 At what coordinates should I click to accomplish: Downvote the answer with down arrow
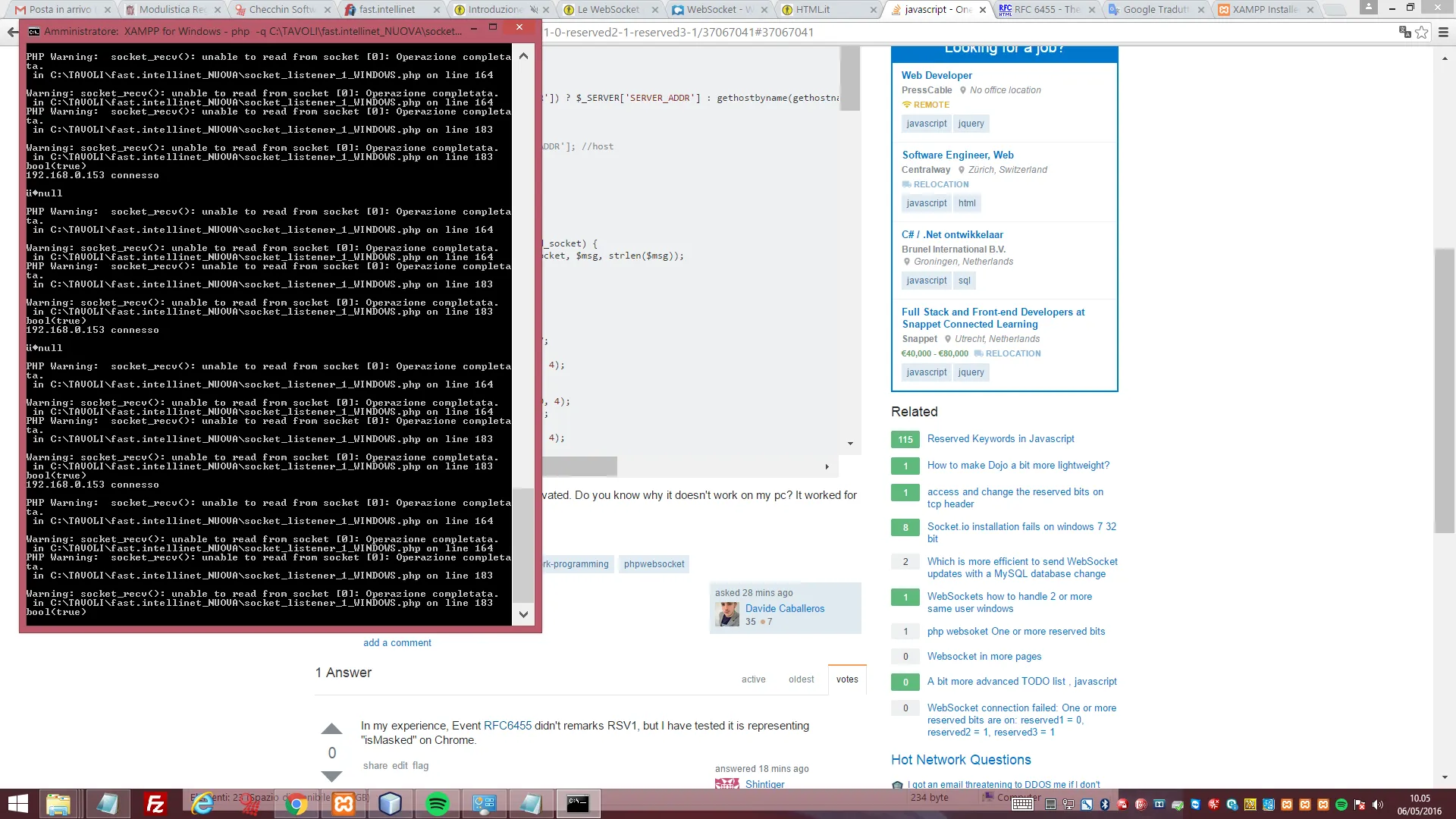coord(331,776)
